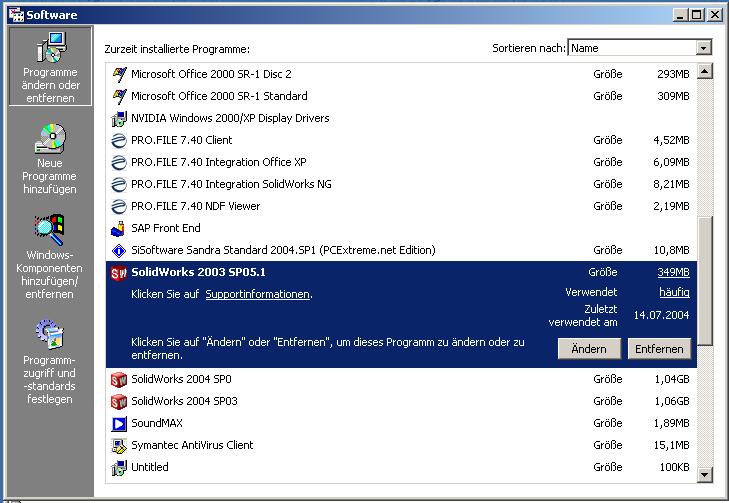Click the Symantec AntiVirus Client icon
729x503 pixels.
(x=119, y=446)
